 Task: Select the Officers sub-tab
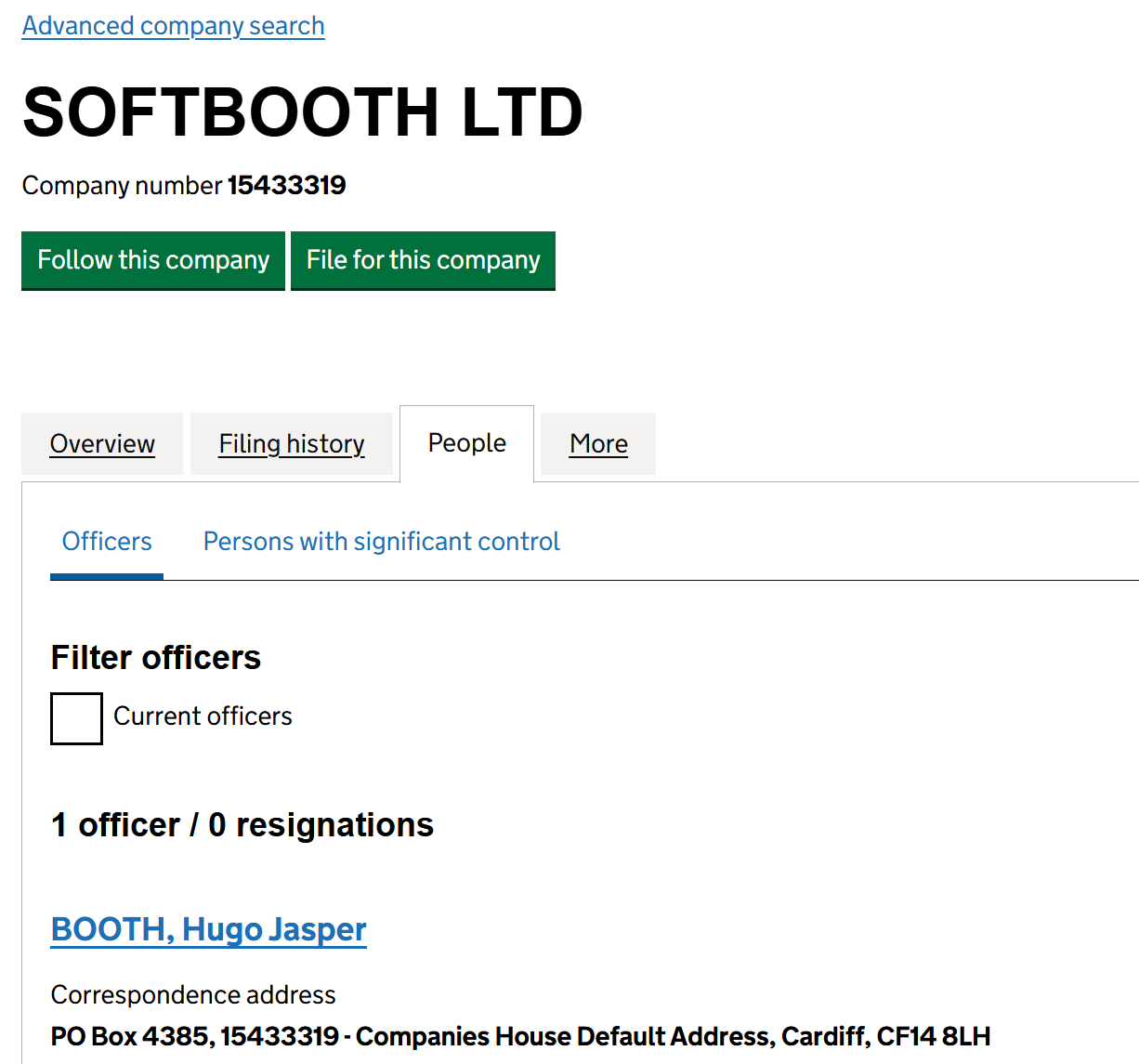(x=107, y=542)
